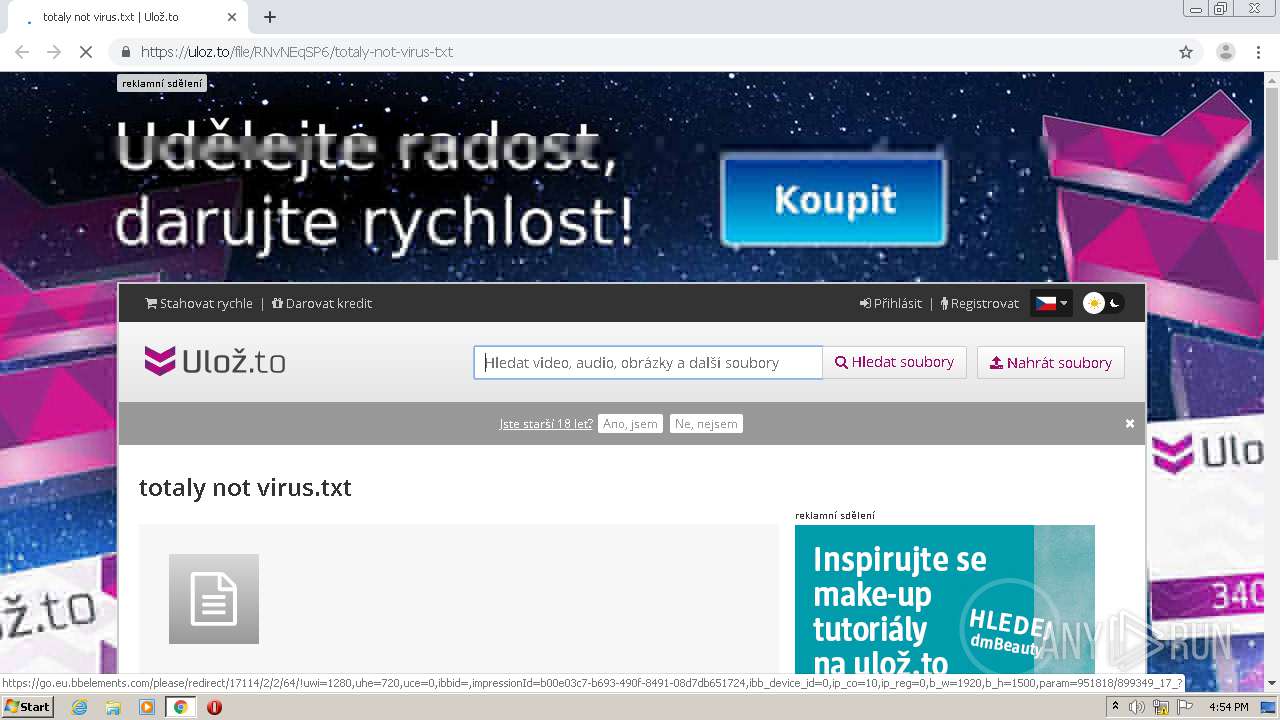Image resolution: width=1280 pixels, height=720 pixels.
Task: Dismiss the age confirmation bar
Action: [x=1130, y=424]
